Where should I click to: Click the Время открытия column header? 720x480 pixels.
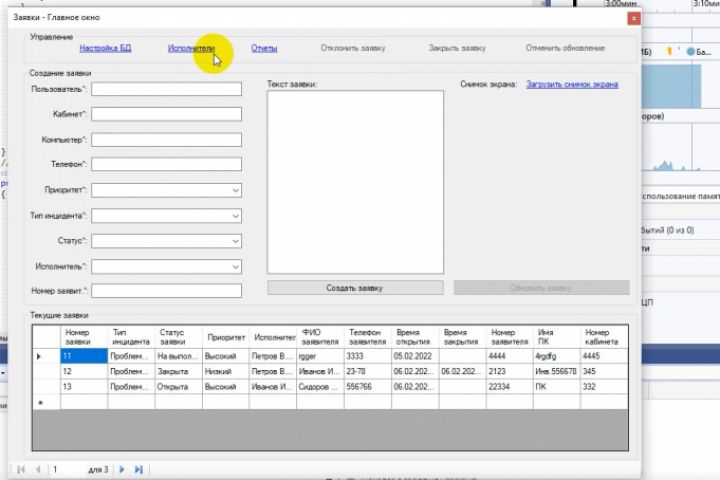(415, 337)
